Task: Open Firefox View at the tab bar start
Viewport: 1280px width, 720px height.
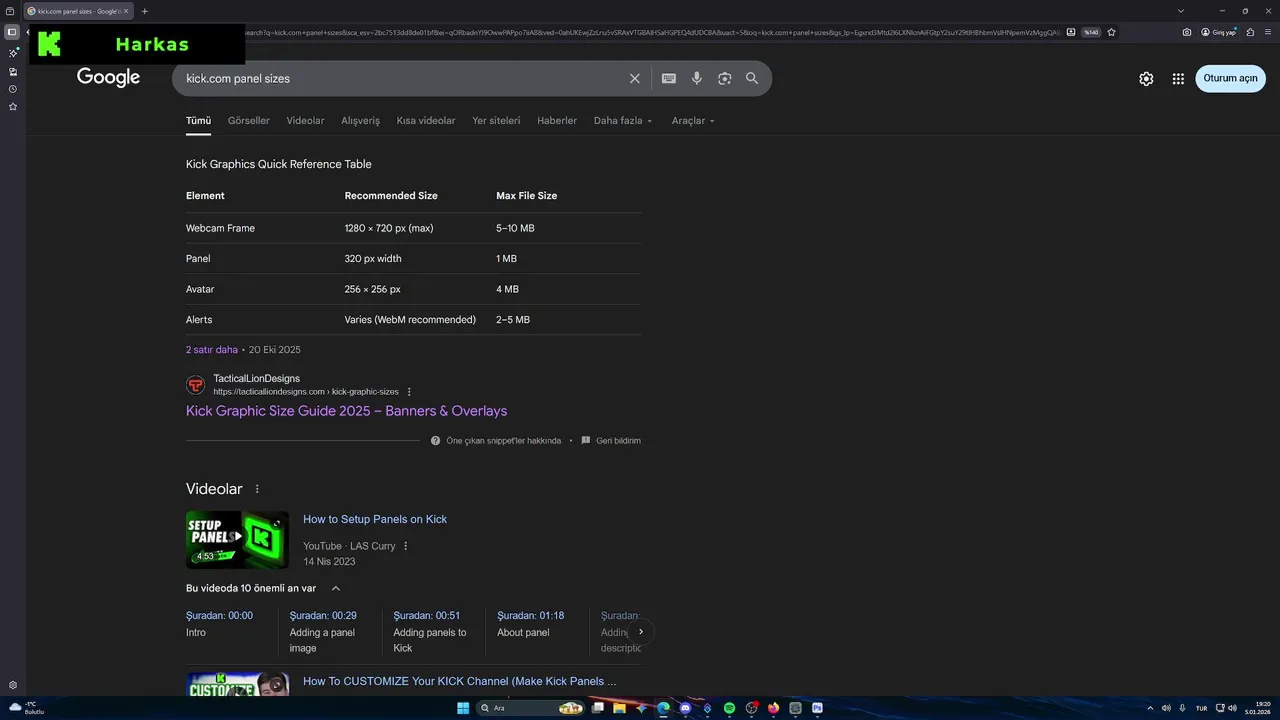Action: click(x=10, y=11)
